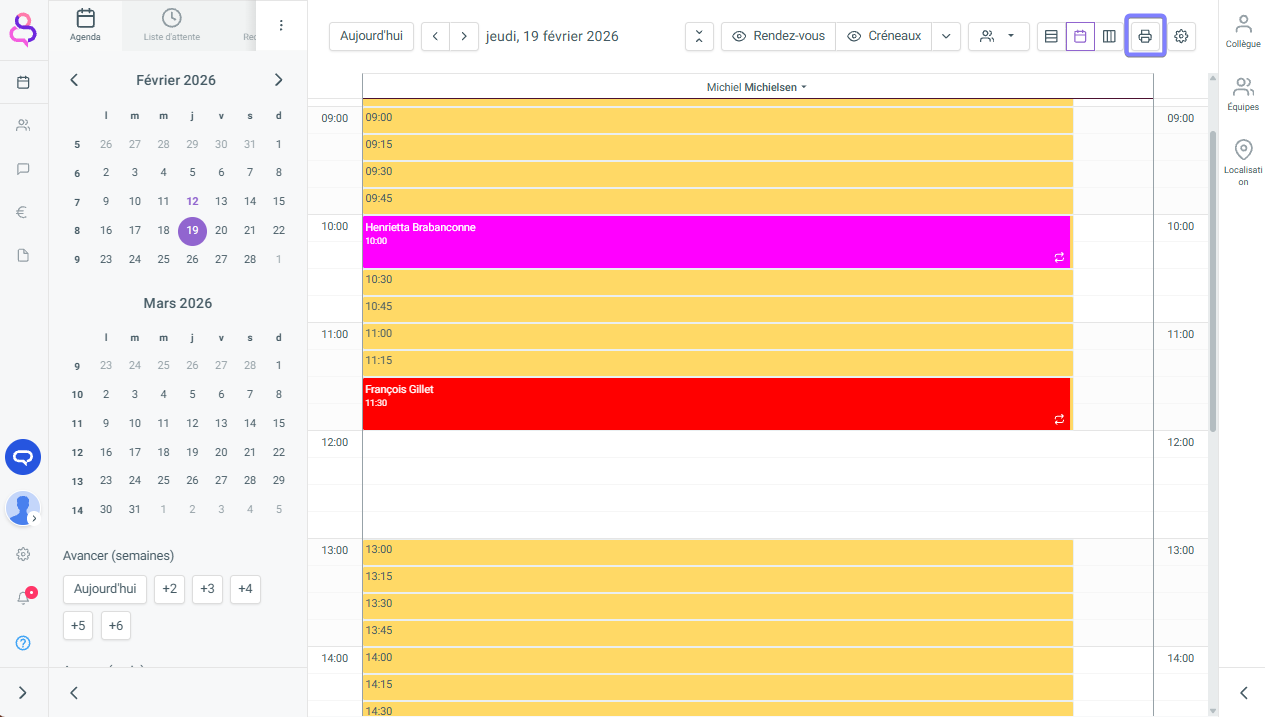Open the Localisation panel icon

(x=1243, y=161)
